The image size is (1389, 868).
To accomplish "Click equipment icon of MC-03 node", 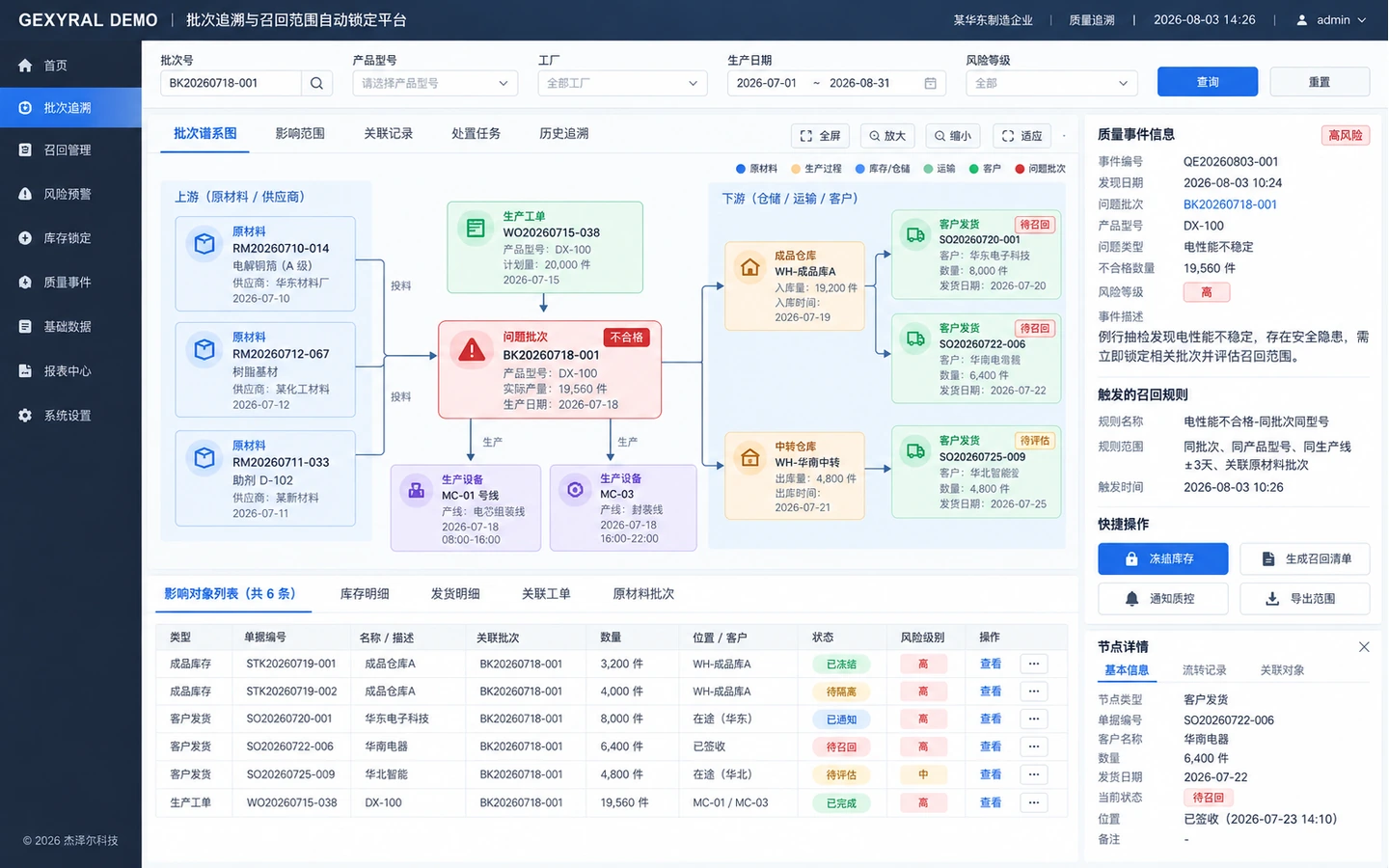I will click(575, 490).
